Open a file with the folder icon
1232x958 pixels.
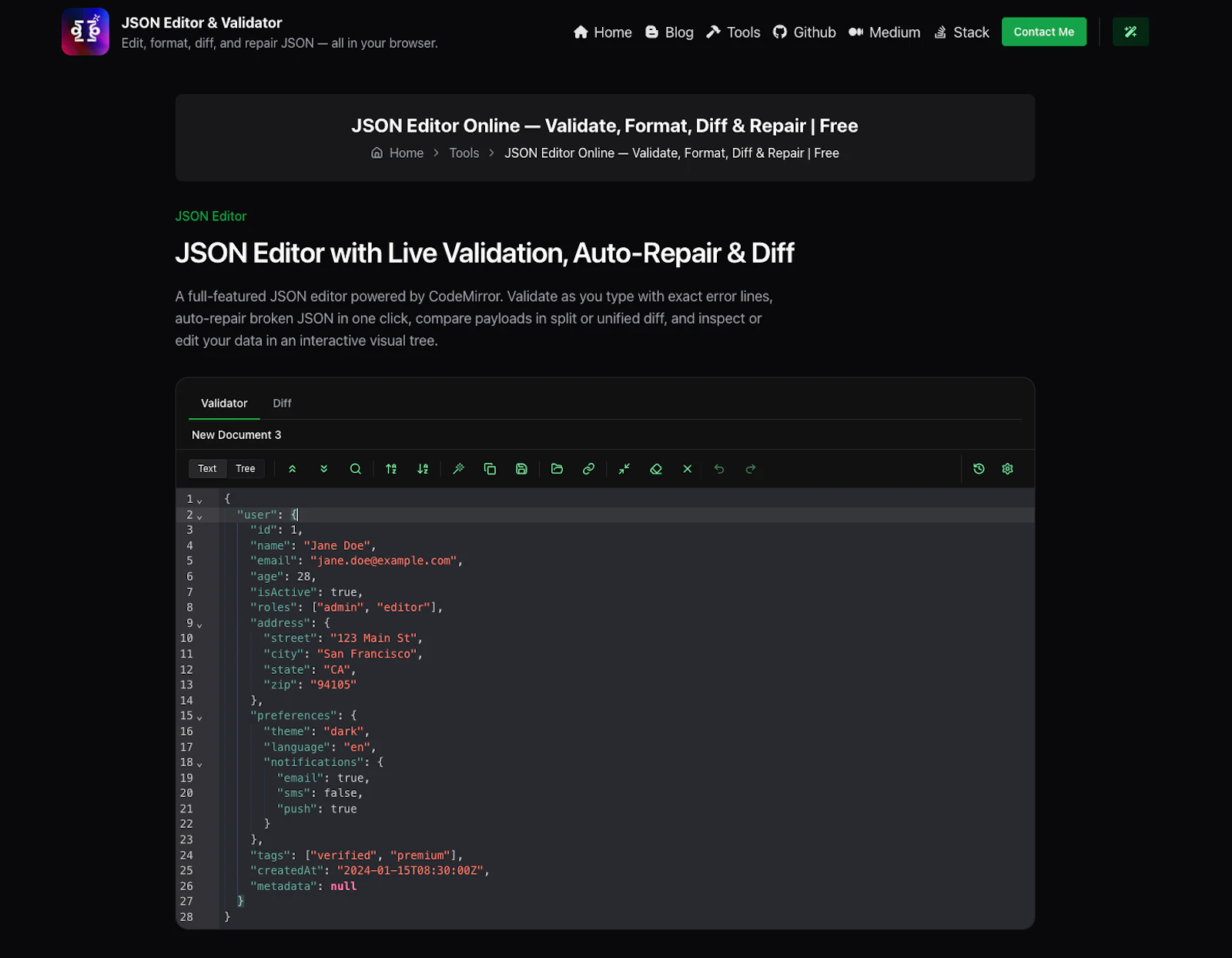(x=557, y=469)
